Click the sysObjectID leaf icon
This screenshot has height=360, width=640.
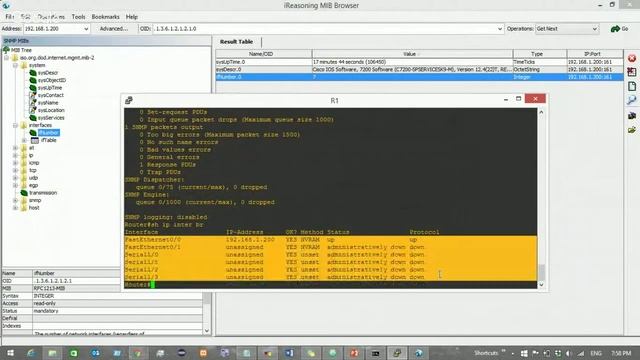(33, 80)
